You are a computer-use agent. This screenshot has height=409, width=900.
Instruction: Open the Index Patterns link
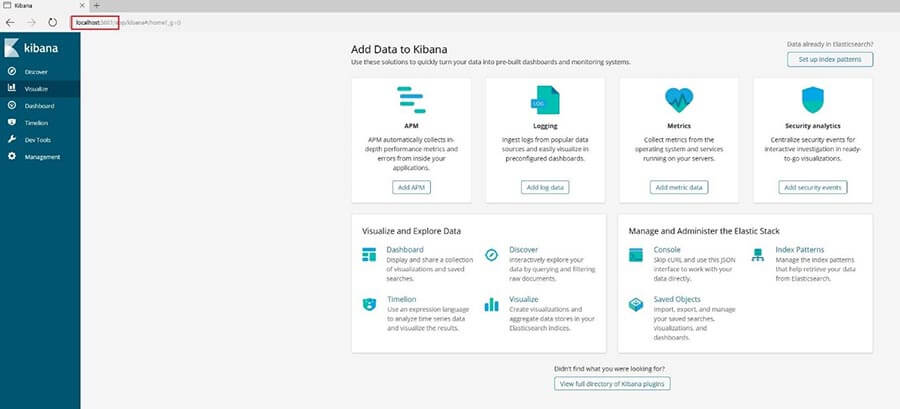[800, 250]
